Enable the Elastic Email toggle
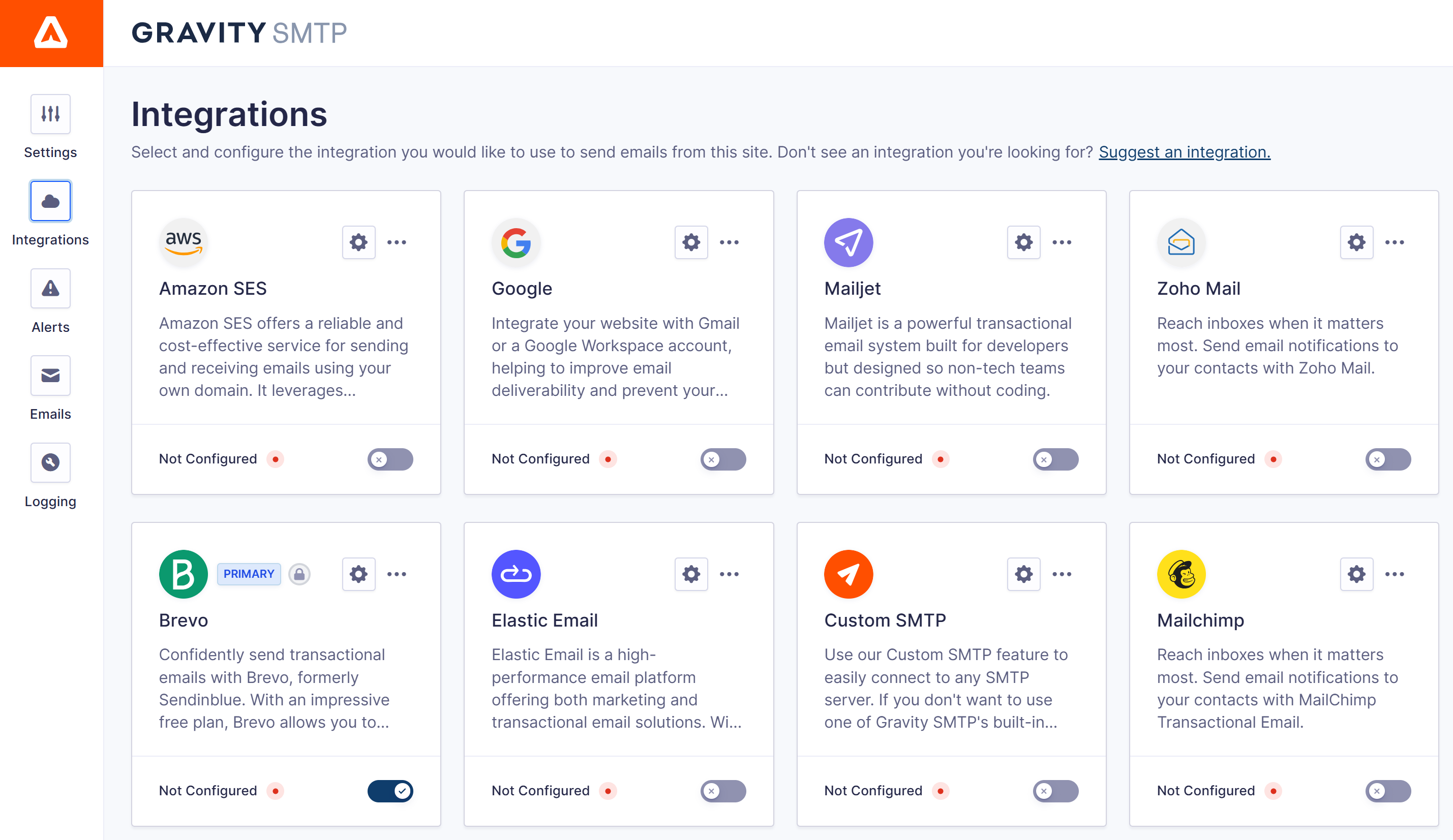This screenshot has width=1453, height=840. (723, 791)
